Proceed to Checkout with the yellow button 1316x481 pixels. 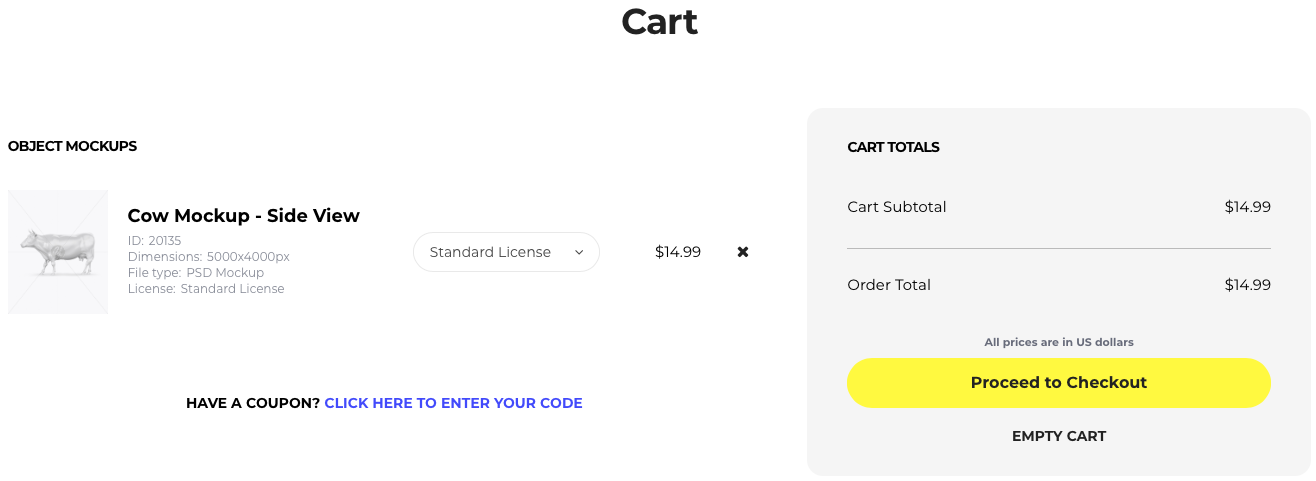click(1059, 383)
